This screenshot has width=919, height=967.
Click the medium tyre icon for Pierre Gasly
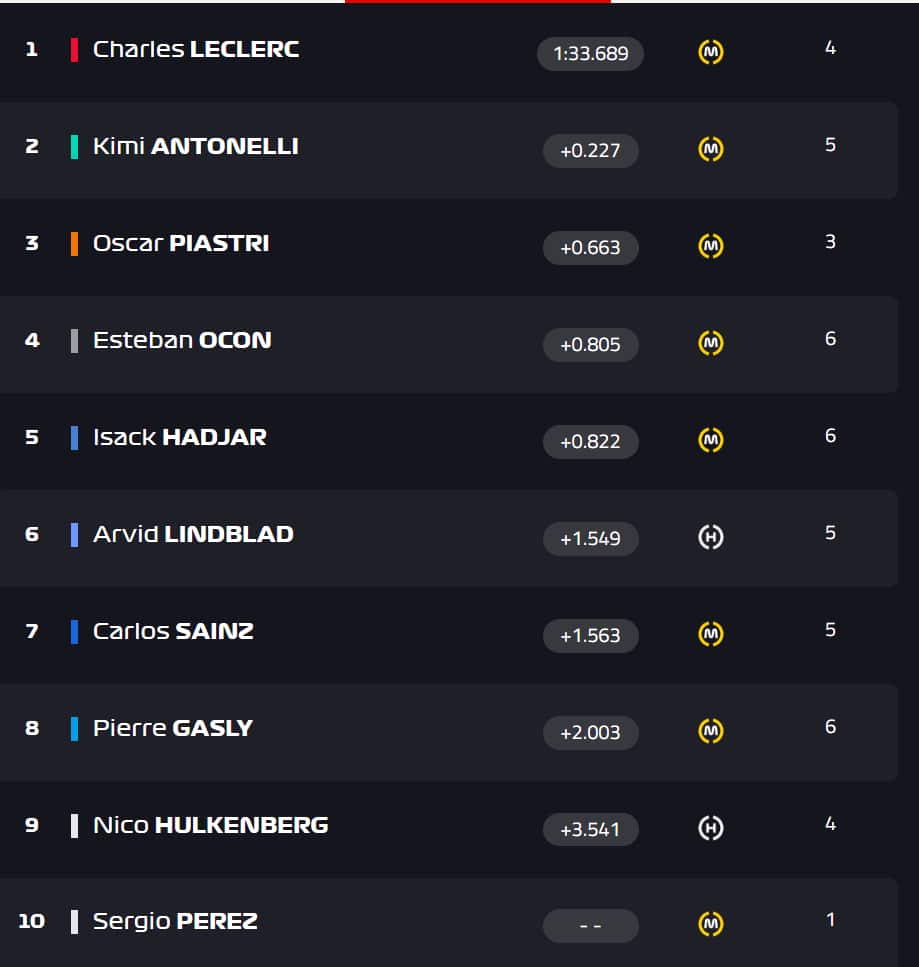[710, 731]
